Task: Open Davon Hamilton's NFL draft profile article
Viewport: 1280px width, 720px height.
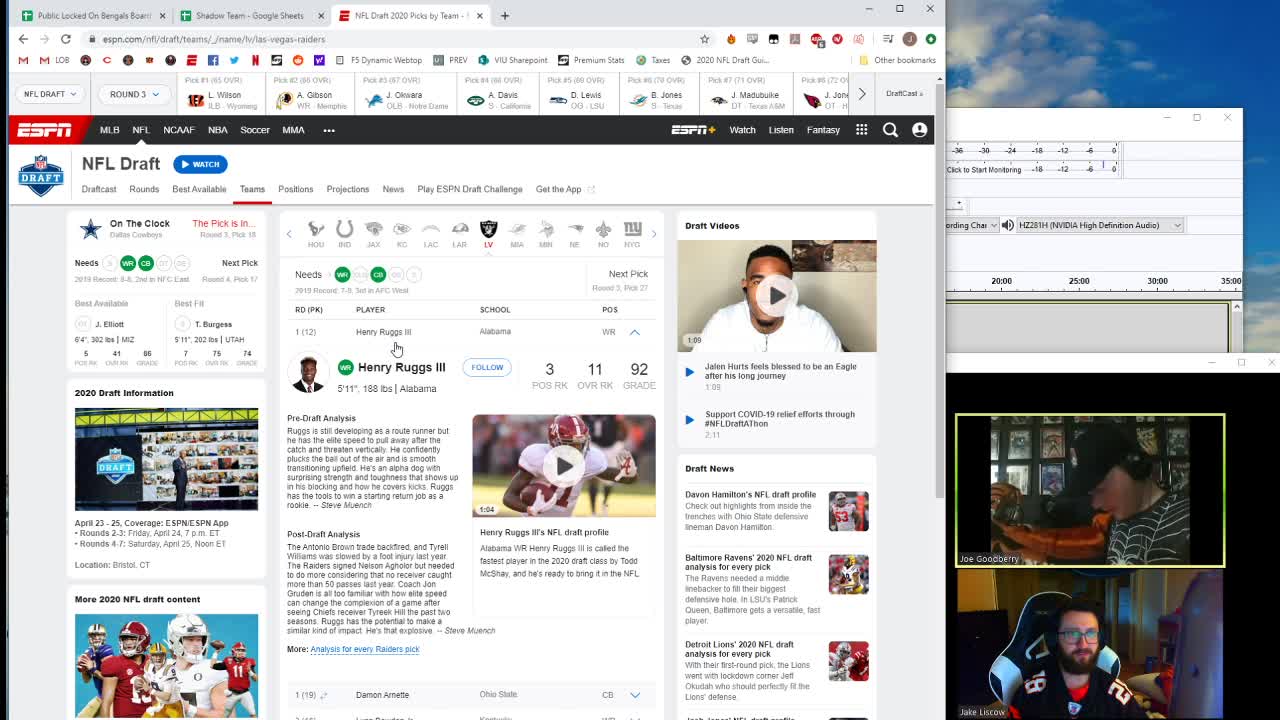Action: [750, 494]
